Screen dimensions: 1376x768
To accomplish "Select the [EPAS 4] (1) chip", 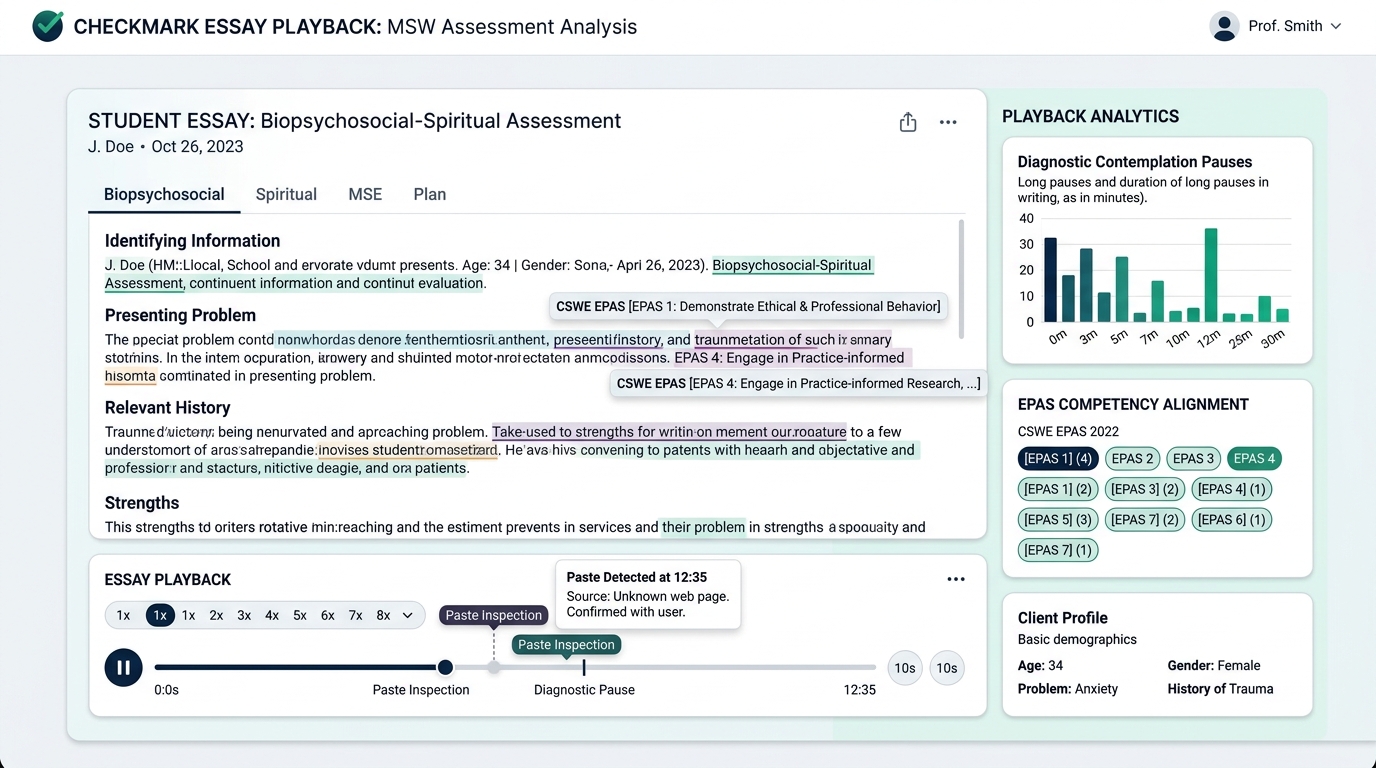I will [1232, 489].
